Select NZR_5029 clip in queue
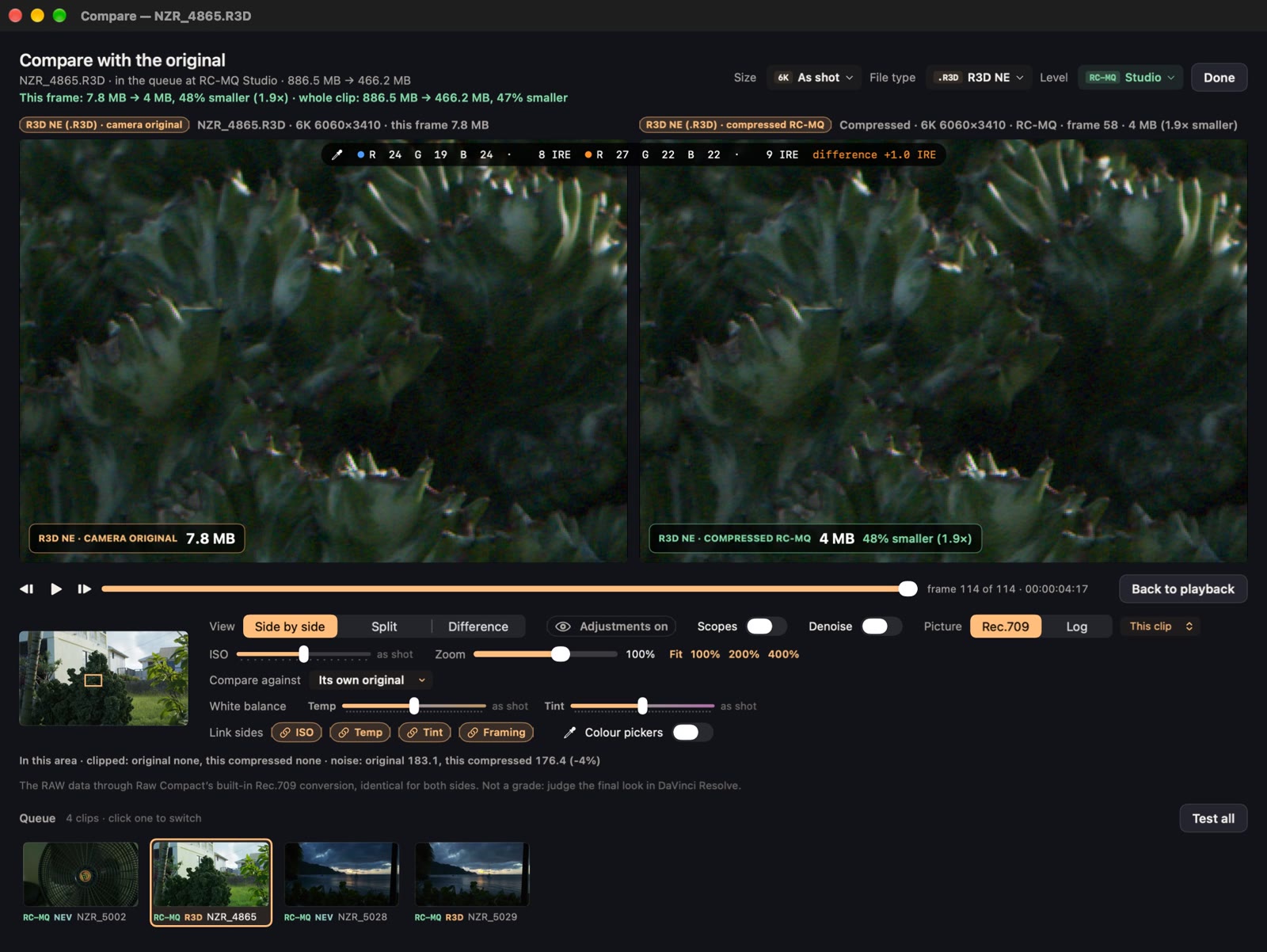 click(472, 882)
